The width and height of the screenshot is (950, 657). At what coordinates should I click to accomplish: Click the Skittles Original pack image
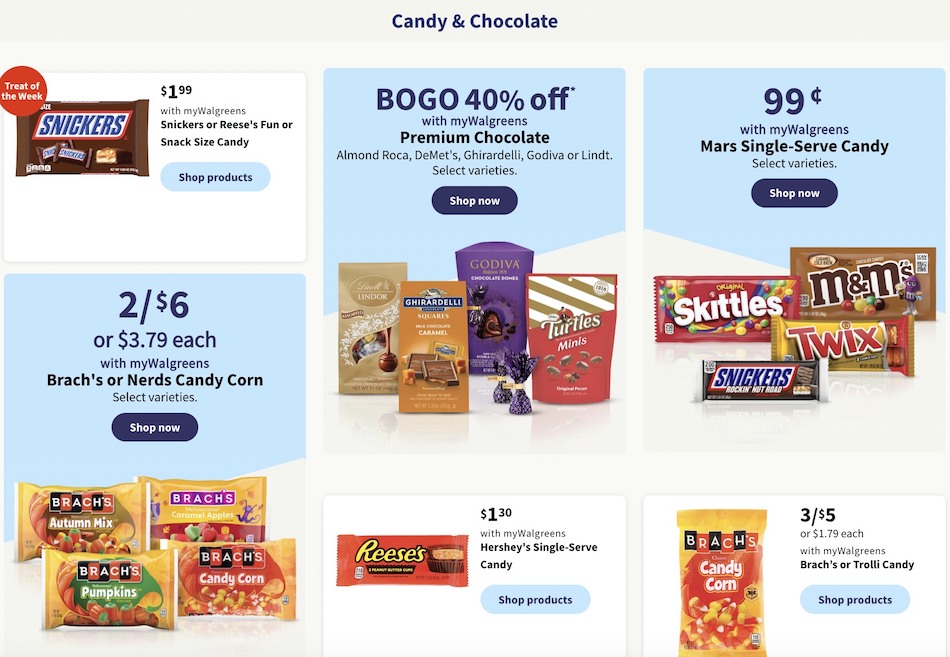pyautogui.click(x=726, y=309)
